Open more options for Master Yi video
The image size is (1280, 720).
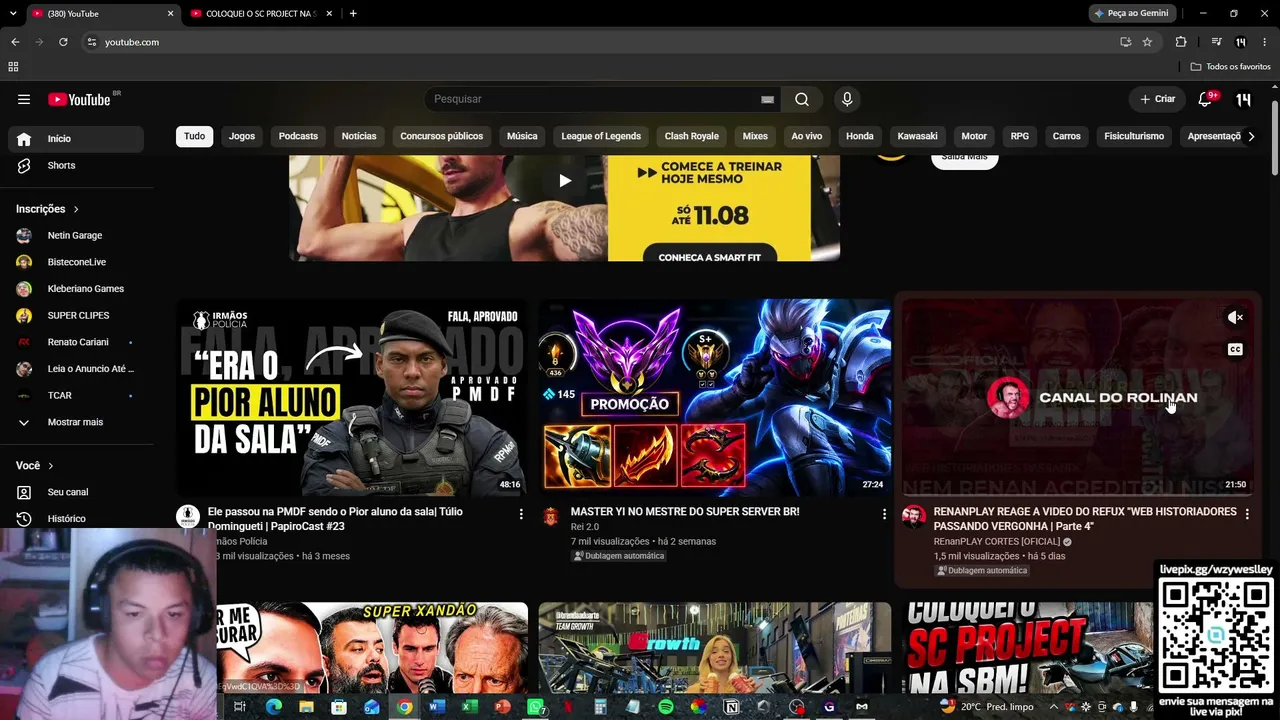(884, 514)
